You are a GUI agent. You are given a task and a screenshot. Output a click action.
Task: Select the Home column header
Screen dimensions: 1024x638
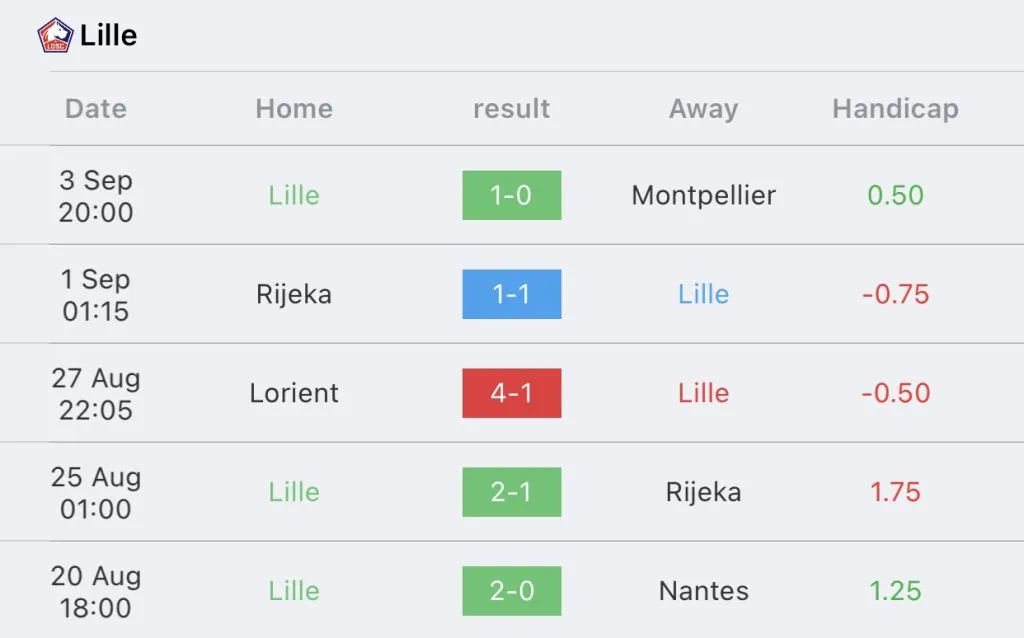[x=294, y=109]
